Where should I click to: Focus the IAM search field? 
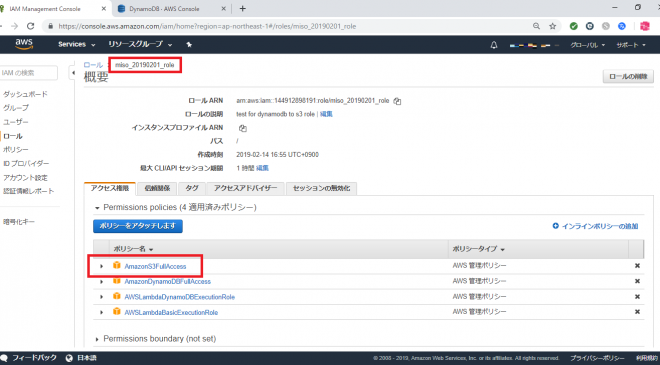point(28,73)
